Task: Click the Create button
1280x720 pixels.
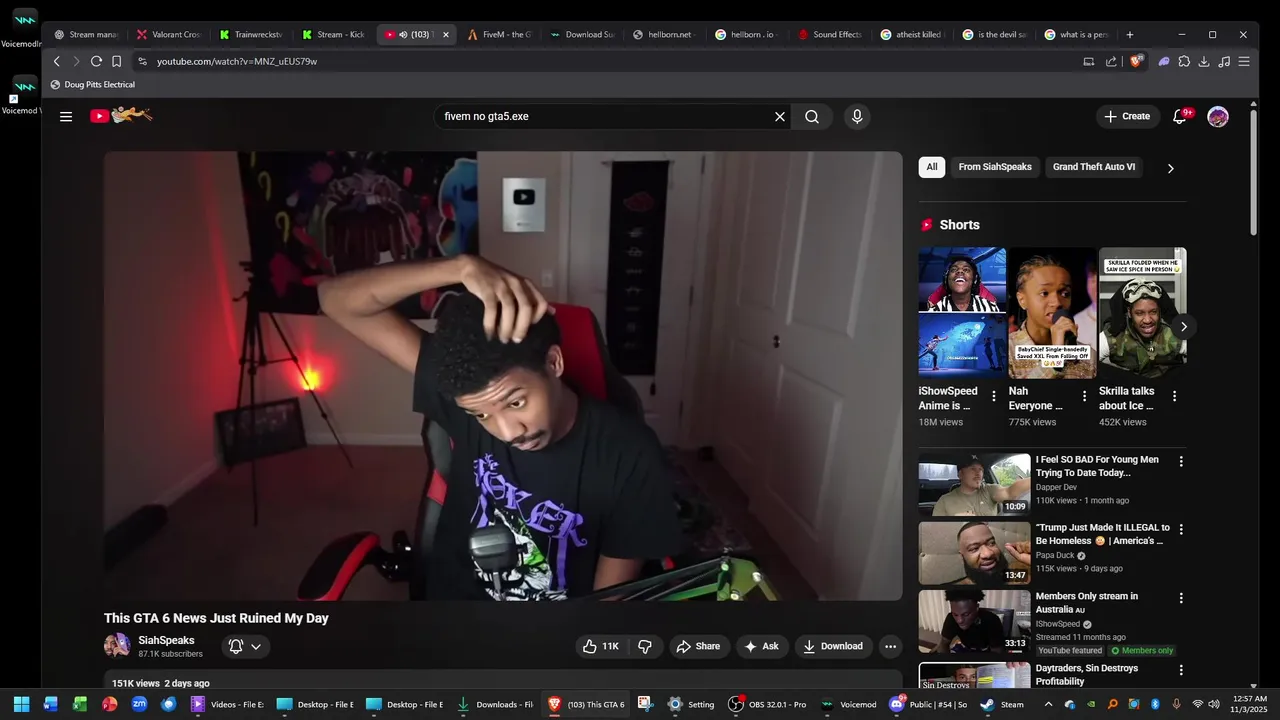Action: point(1128,116)
